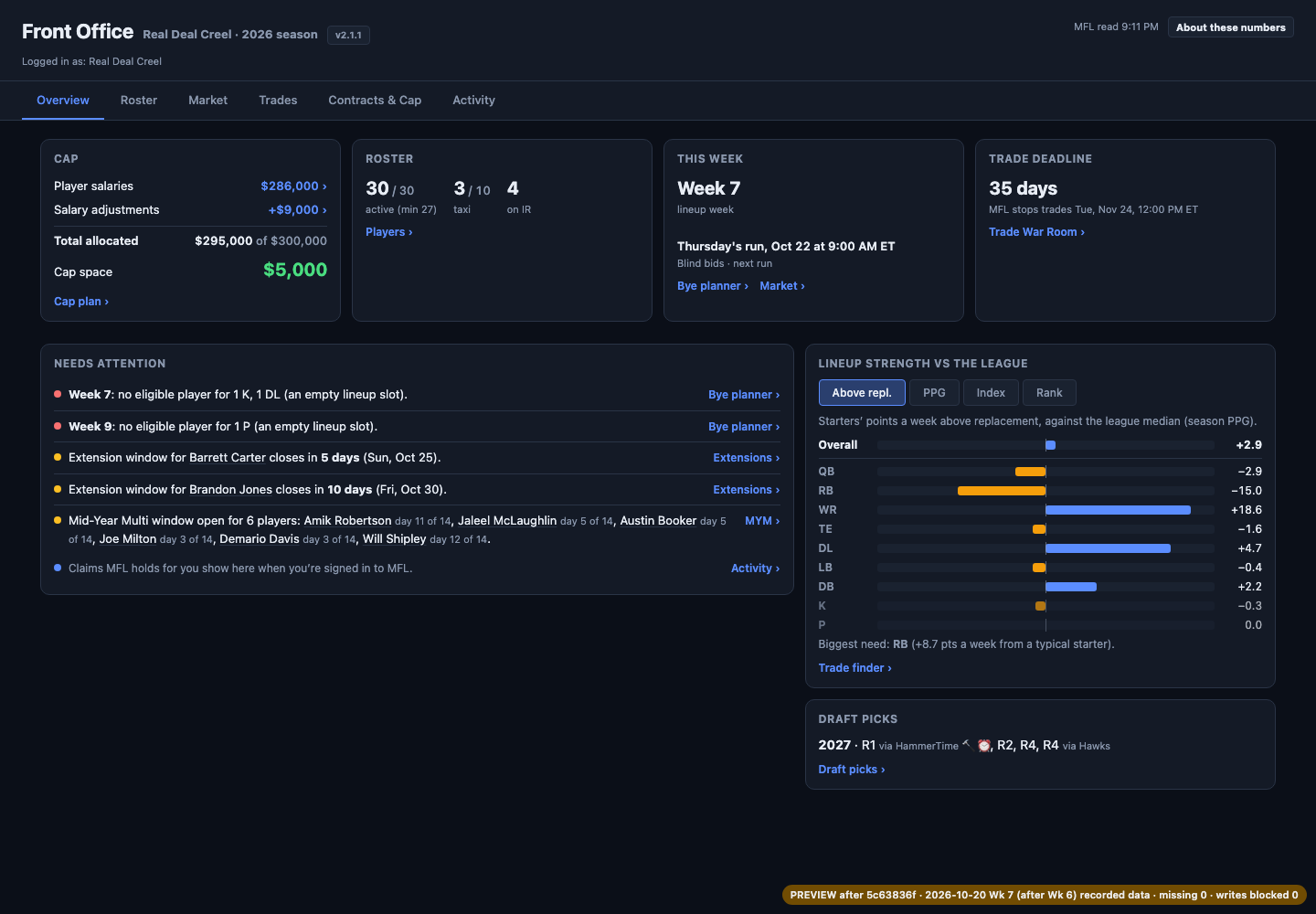Image resolution: width=1316 pixels, height=914 pixels.
Task: Open Extensions link for Brandon Jones alert
Action: point(747,490)
